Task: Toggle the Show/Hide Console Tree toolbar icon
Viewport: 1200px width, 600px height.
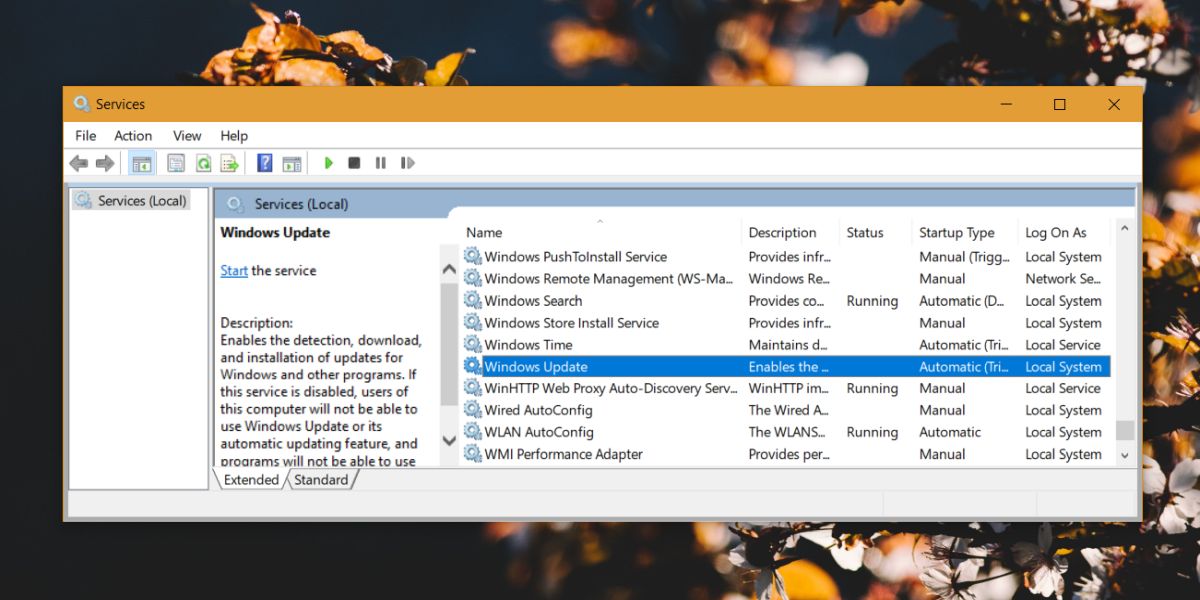Action: tap(142, 163)
